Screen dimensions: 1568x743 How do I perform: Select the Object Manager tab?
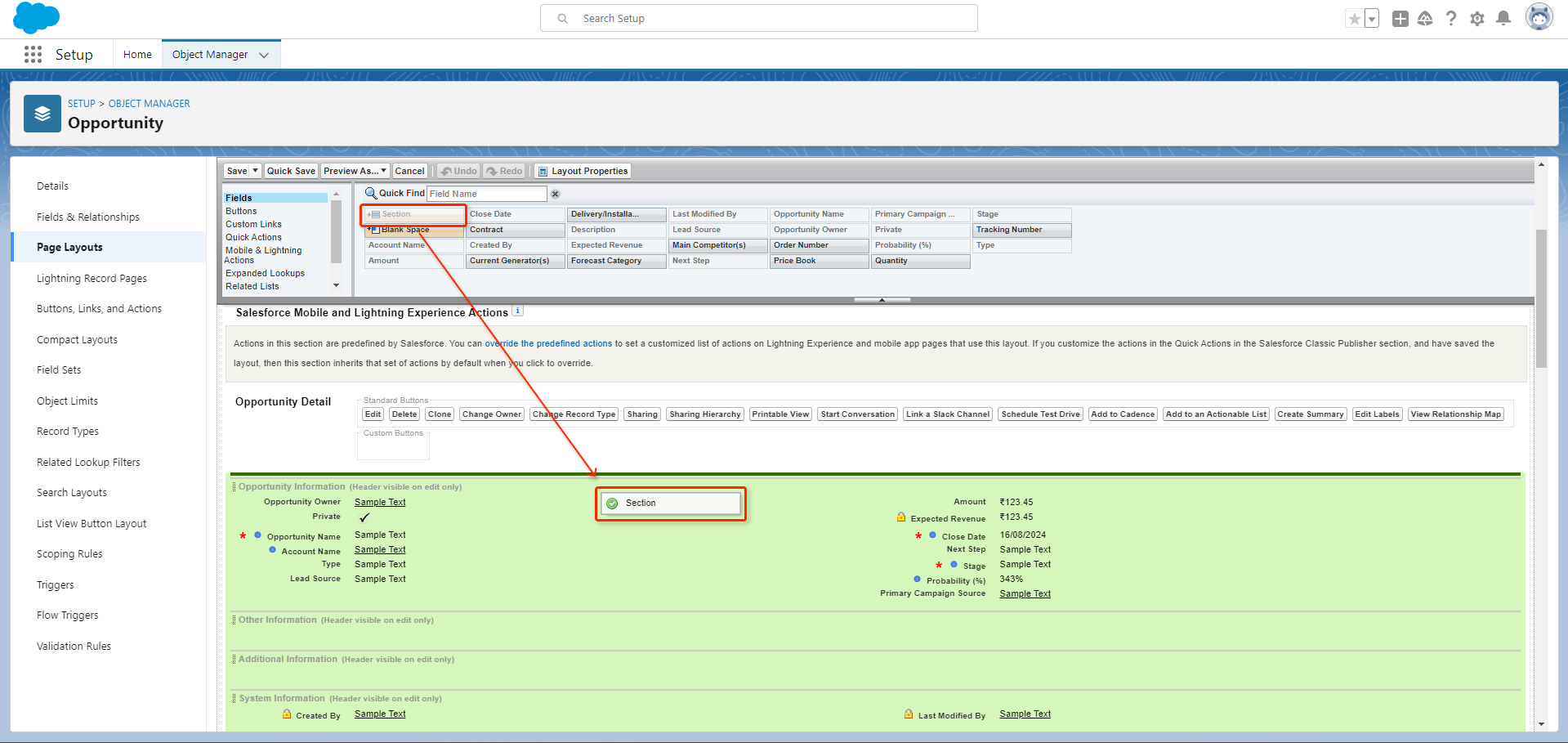(210, 55)
